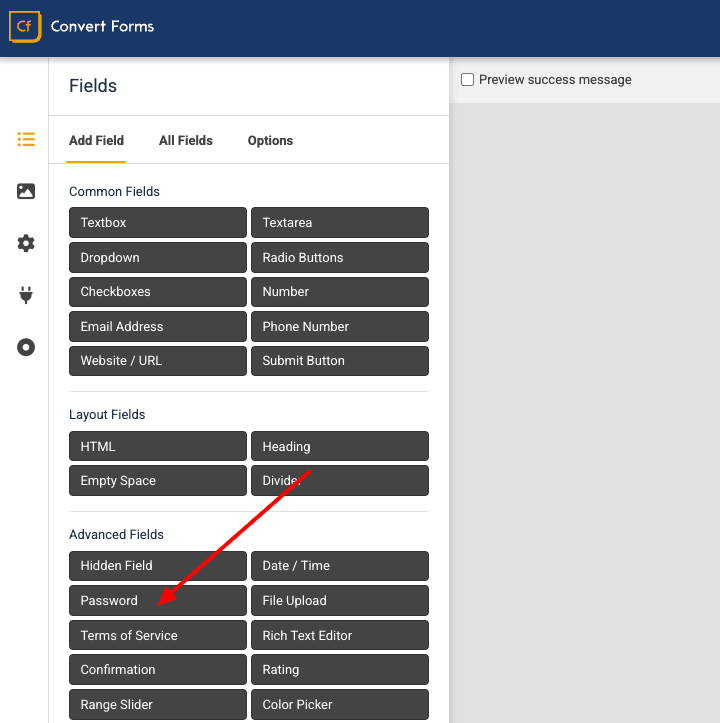Click the Convert Forms logo icon

(24, 27)
